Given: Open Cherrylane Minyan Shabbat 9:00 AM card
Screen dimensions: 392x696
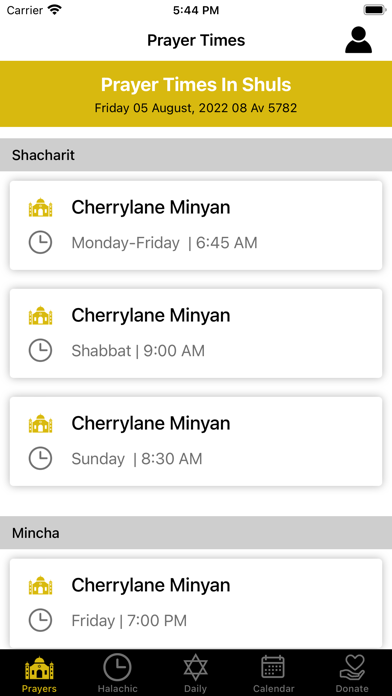Looking at the screenshot, I should [x=196, y=333].
